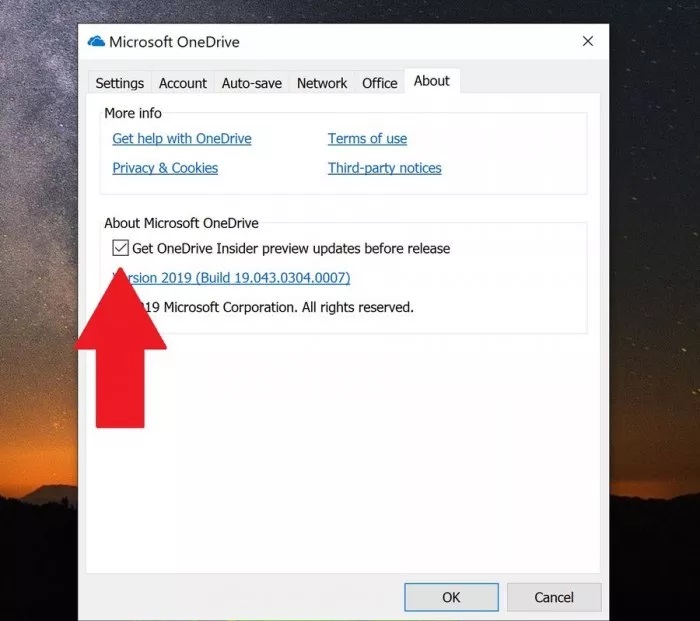
Task: Click the More info group label
Action: click(x=133, y=113)
